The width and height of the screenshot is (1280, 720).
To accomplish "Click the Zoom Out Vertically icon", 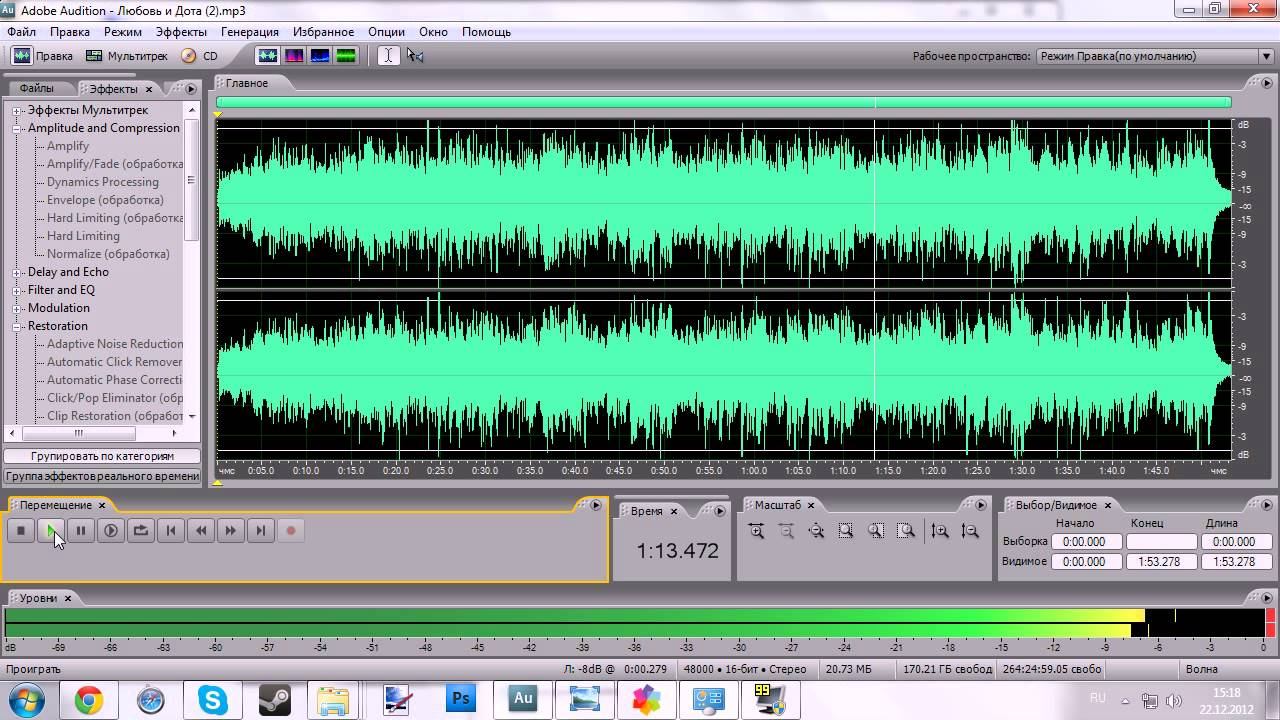I will [x=970, y=532].
